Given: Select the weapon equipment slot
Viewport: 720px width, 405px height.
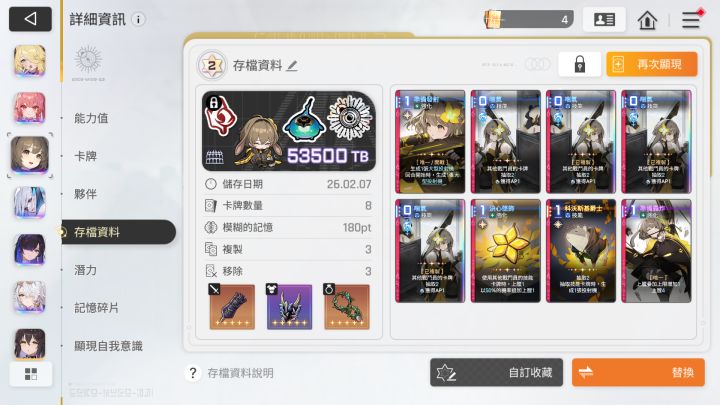Looking at the screenshot, I should click(232, 307).
